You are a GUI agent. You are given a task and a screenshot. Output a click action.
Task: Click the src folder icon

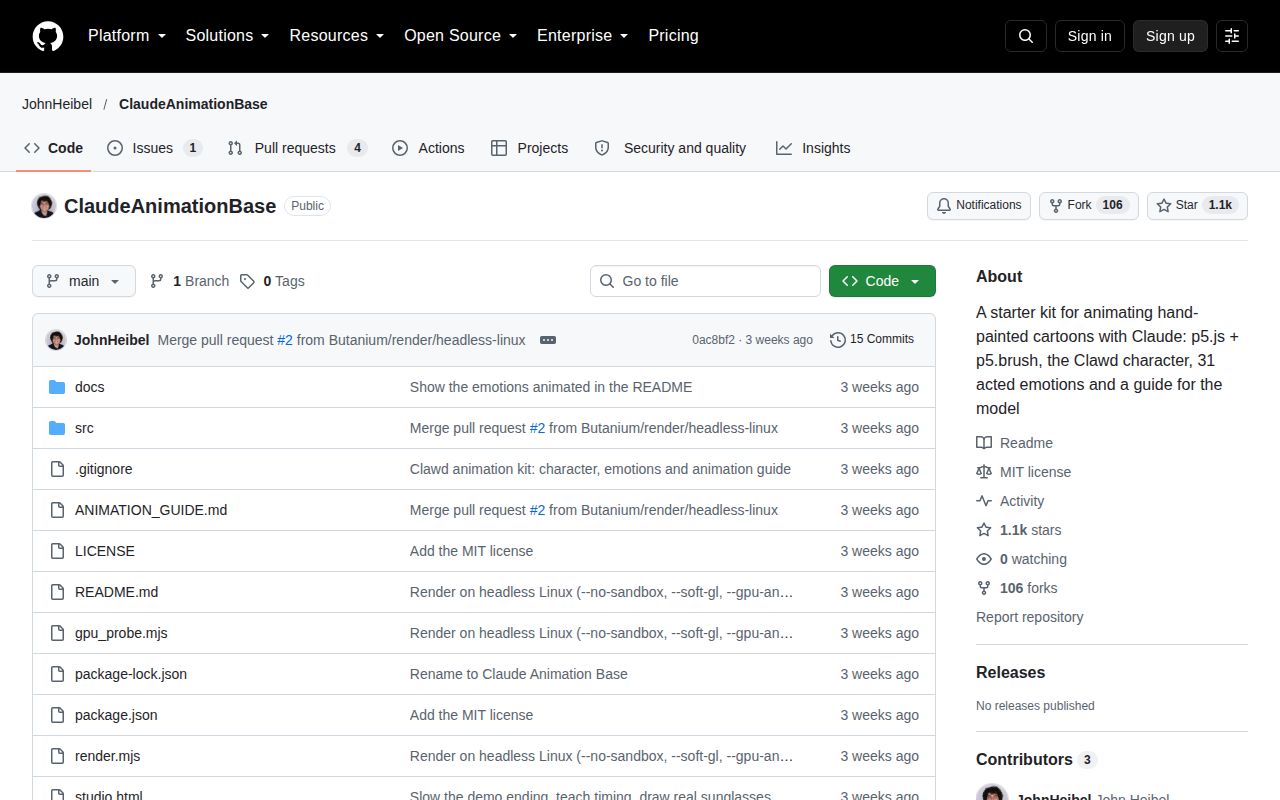click(x=57, y=428)
